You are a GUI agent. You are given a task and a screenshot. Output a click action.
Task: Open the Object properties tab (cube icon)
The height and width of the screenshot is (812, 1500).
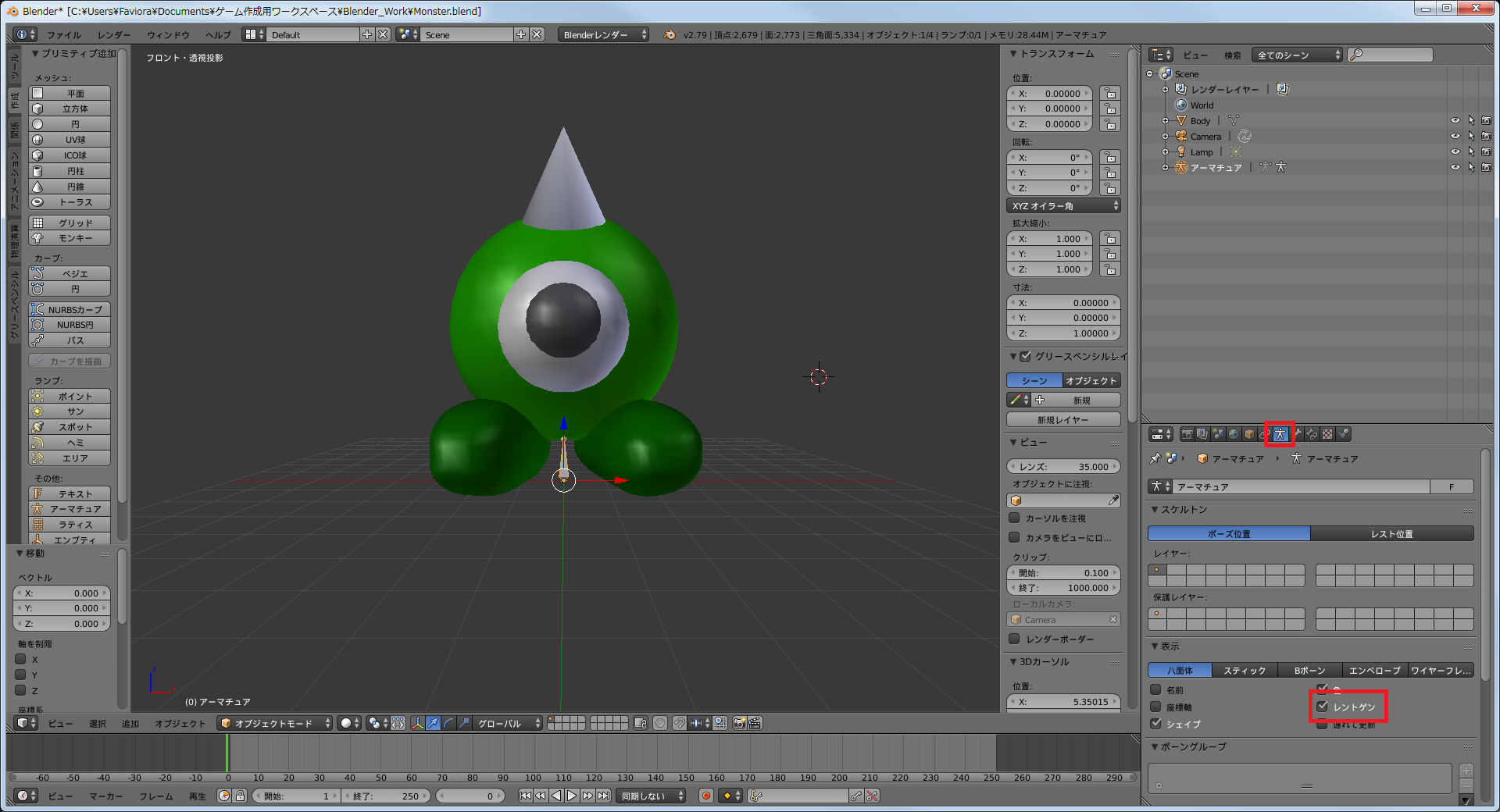[x=1249, y=434]
